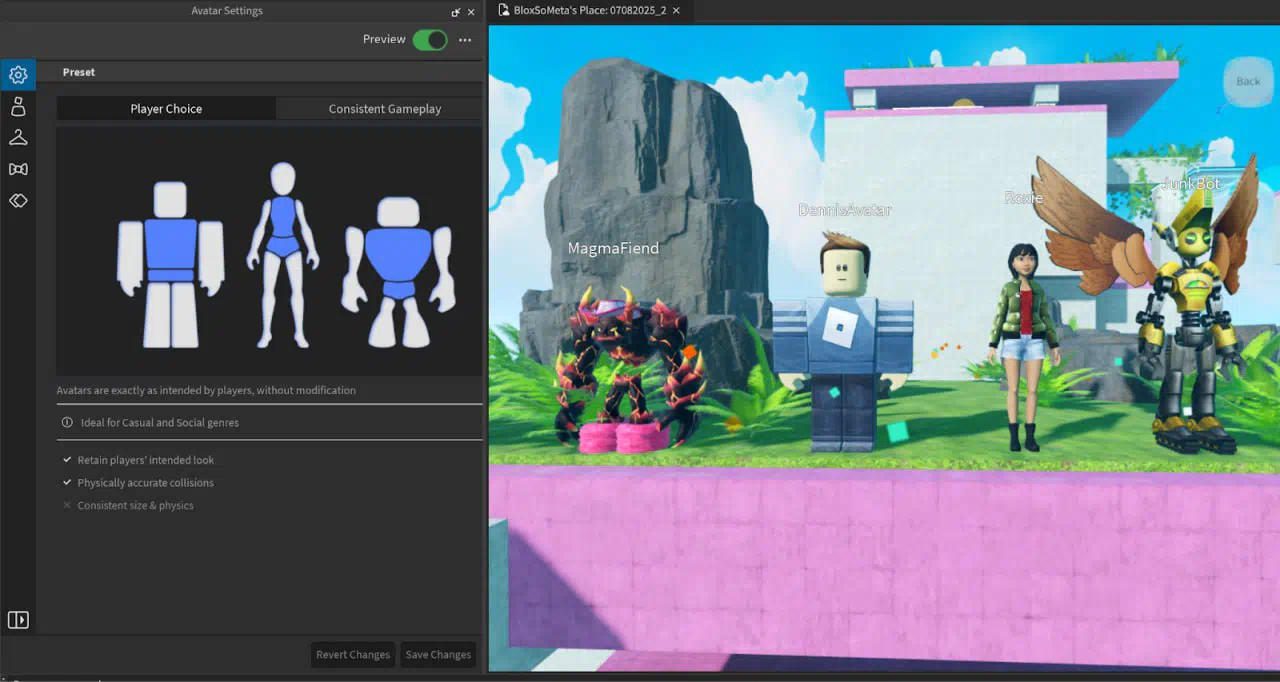Click the Revert Changes button

(x=353, y=655)
